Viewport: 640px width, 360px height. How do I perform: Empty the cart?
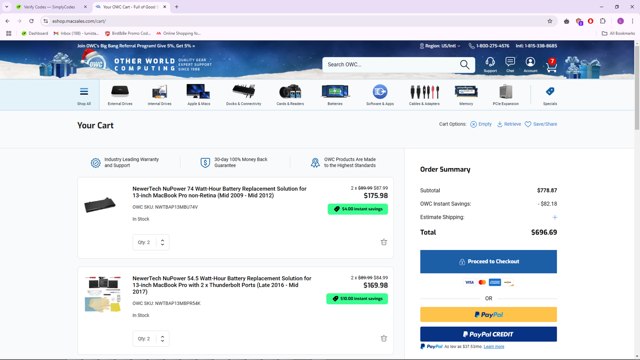click(481, 124)
